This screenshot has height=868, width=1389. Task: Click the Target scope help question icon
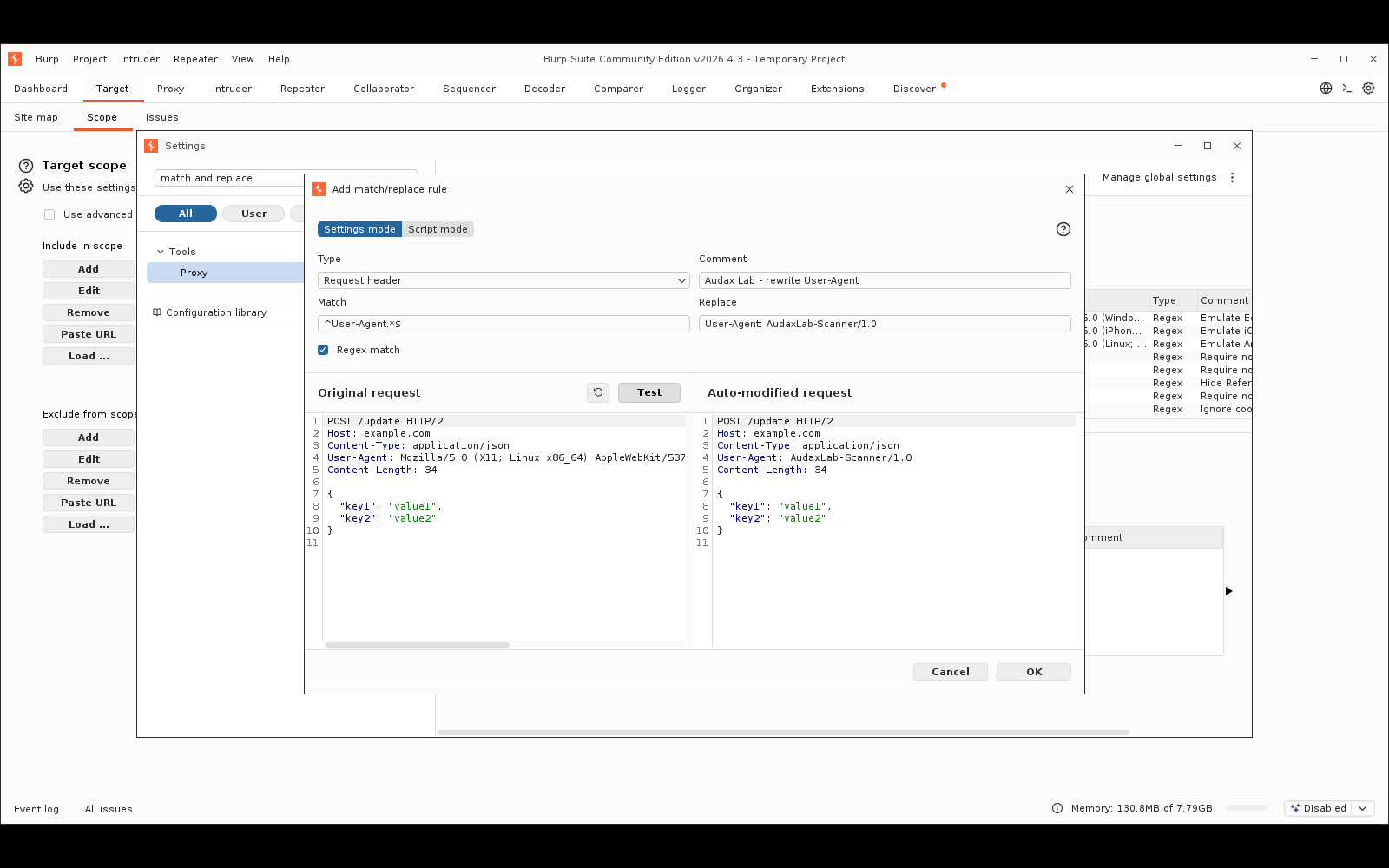26,165
